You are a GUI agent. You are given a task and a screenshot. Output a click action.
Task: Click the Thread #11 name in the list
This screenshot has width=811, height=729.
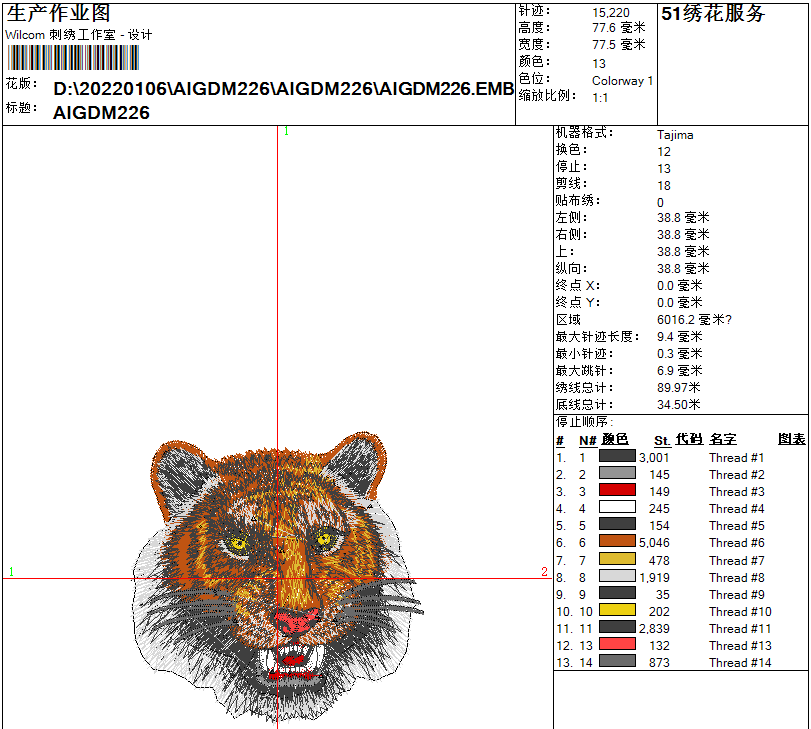tap(740, 628)
